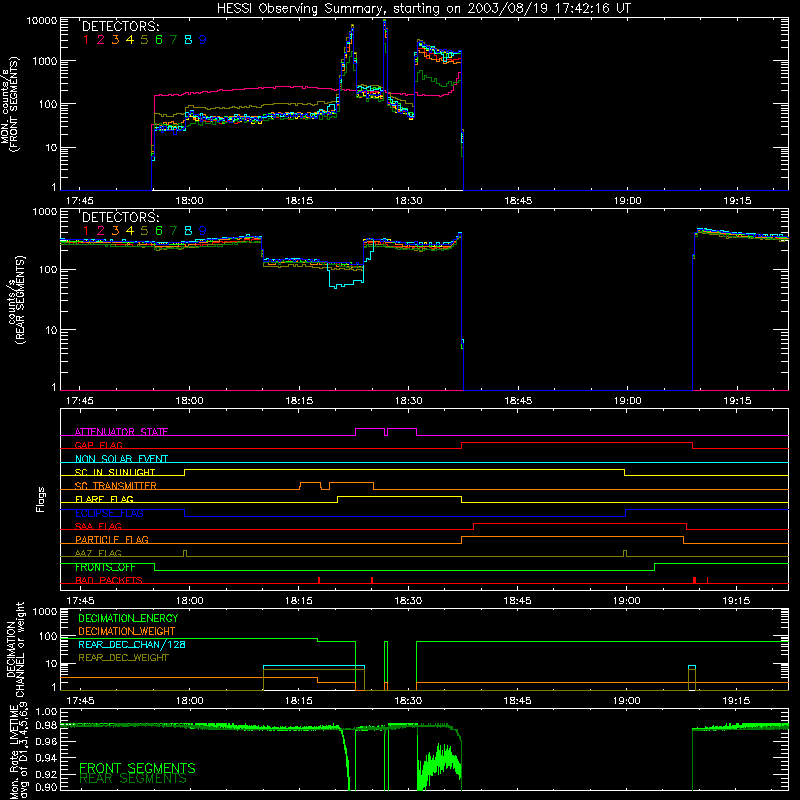Click detector 3 legend number in rear panel
Screen dimensions: 800x800
pos(115,231)
